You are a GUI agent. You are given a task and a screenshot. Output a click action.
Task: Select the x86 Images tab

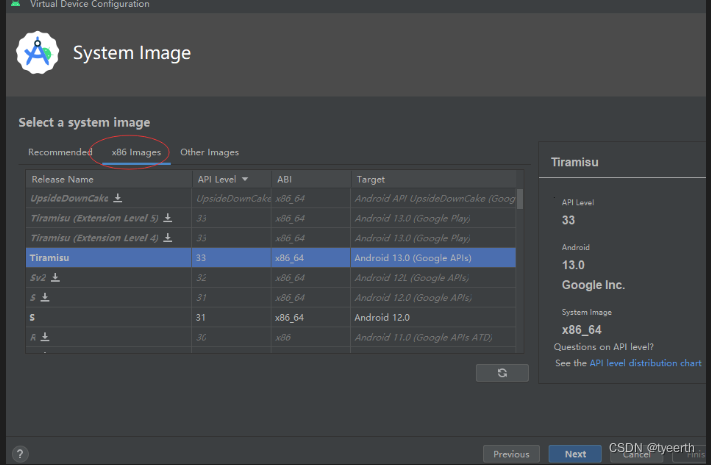point(136,152)
